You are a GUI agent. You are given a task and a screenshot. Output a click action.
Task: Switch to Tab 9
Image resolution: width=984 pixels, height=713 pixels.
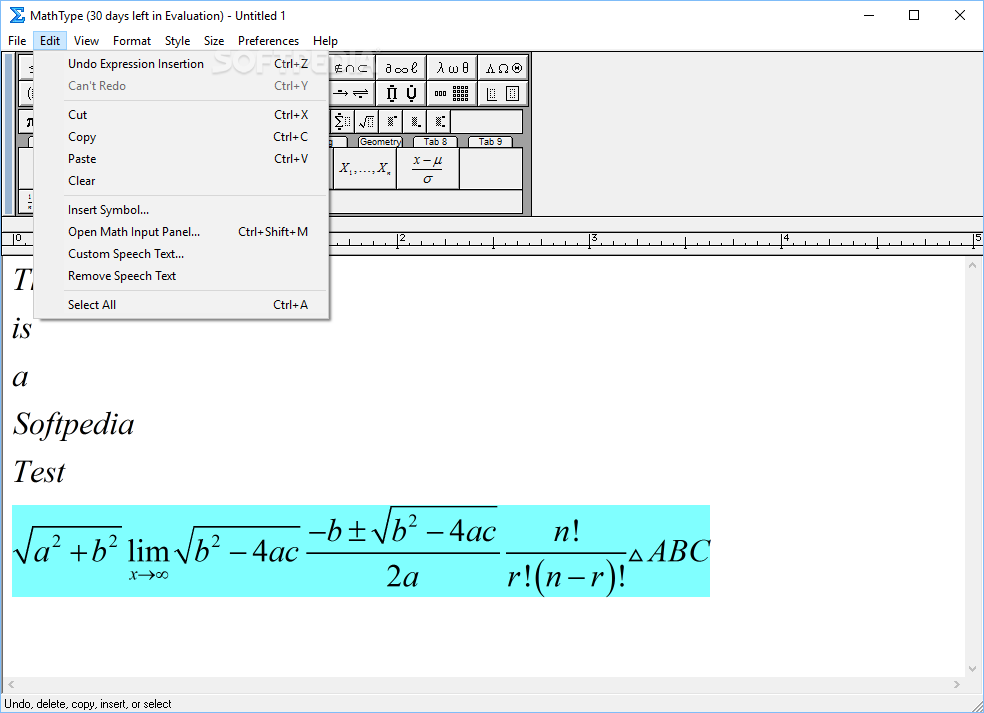click(491, 142)
